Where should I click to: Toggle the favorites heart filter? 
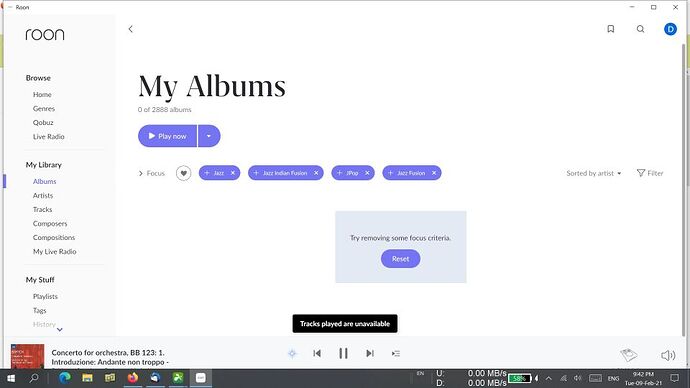(184, 173)
